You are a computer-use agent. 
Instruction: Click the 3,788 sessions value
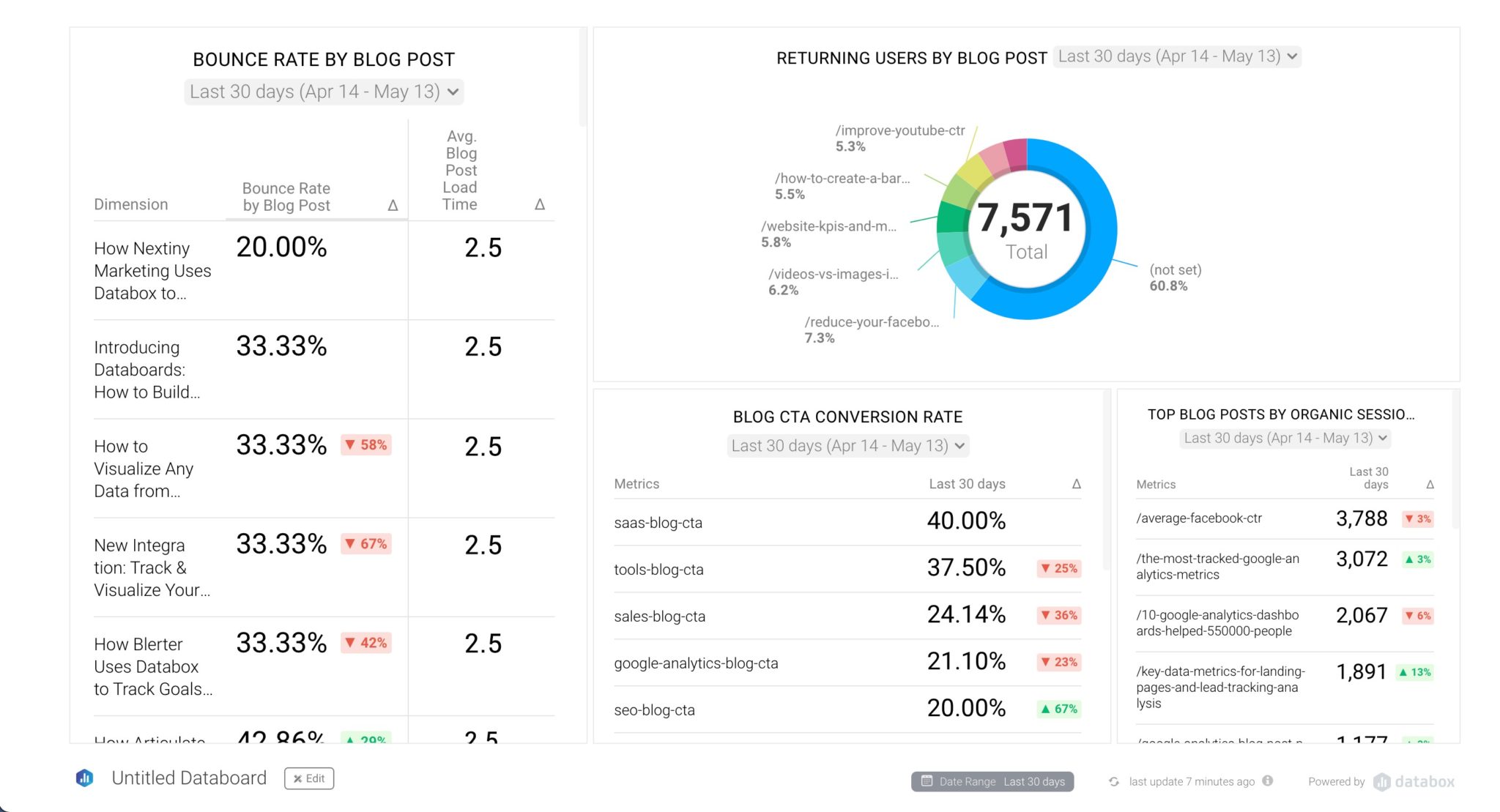pos(1362,518)
